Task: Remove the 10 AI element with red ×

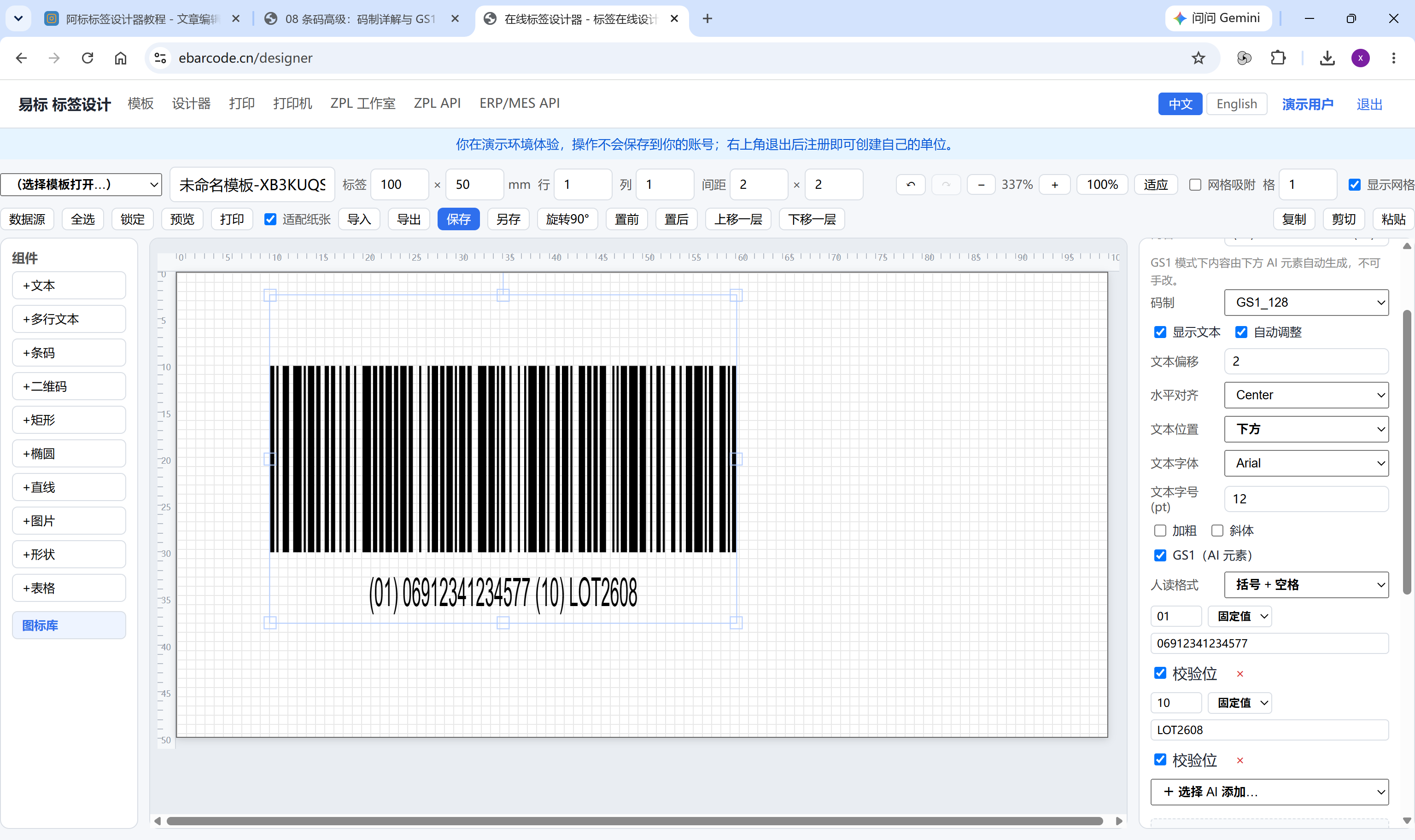Action: (x=1240, y=760)
